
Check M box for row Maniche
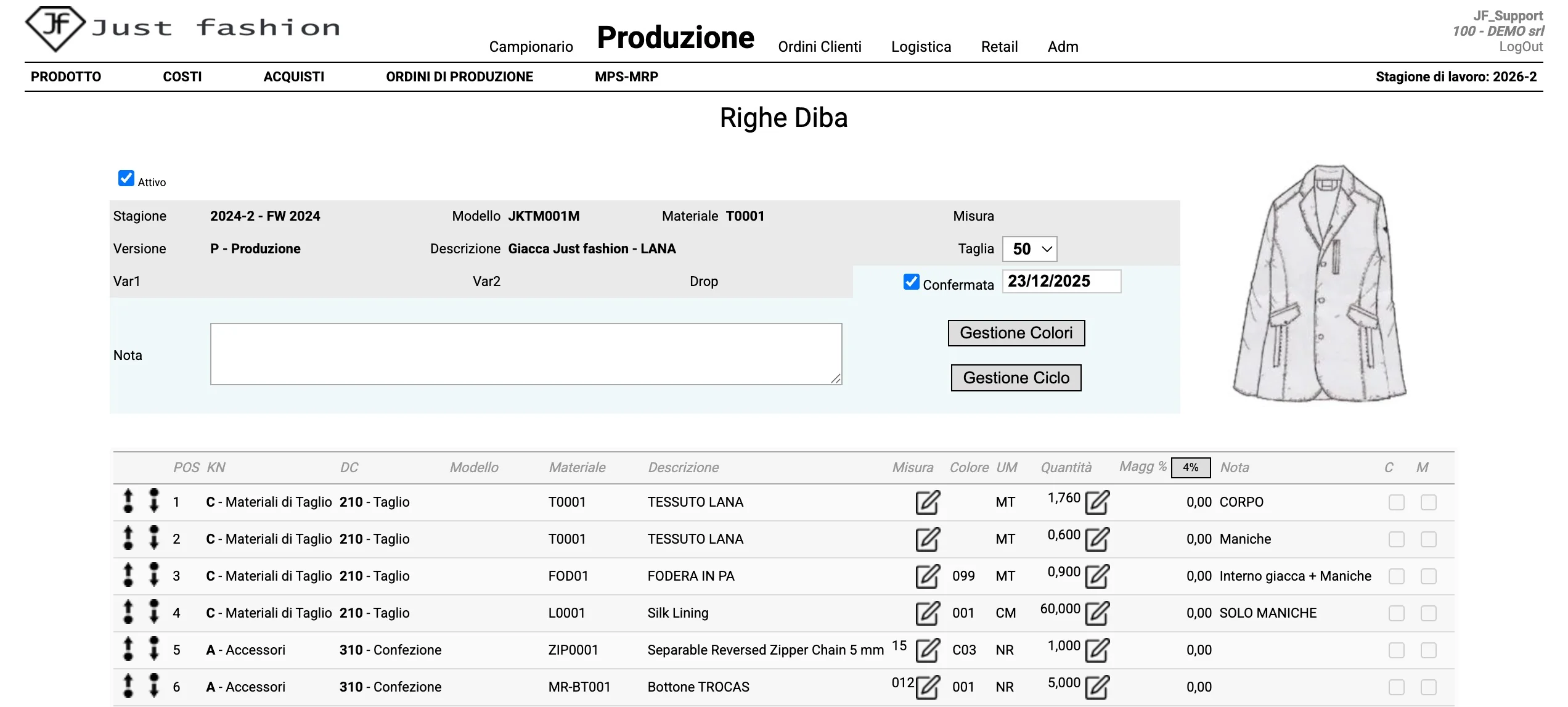pos(1429,539)
